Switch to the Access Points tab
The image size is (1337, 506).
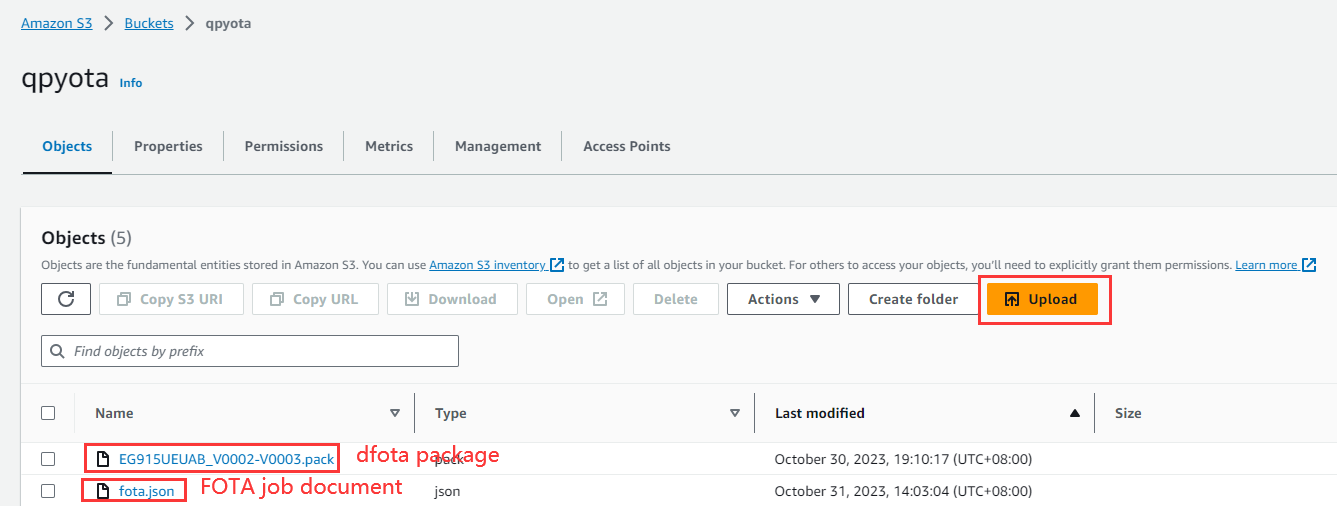tap(627, 146)
